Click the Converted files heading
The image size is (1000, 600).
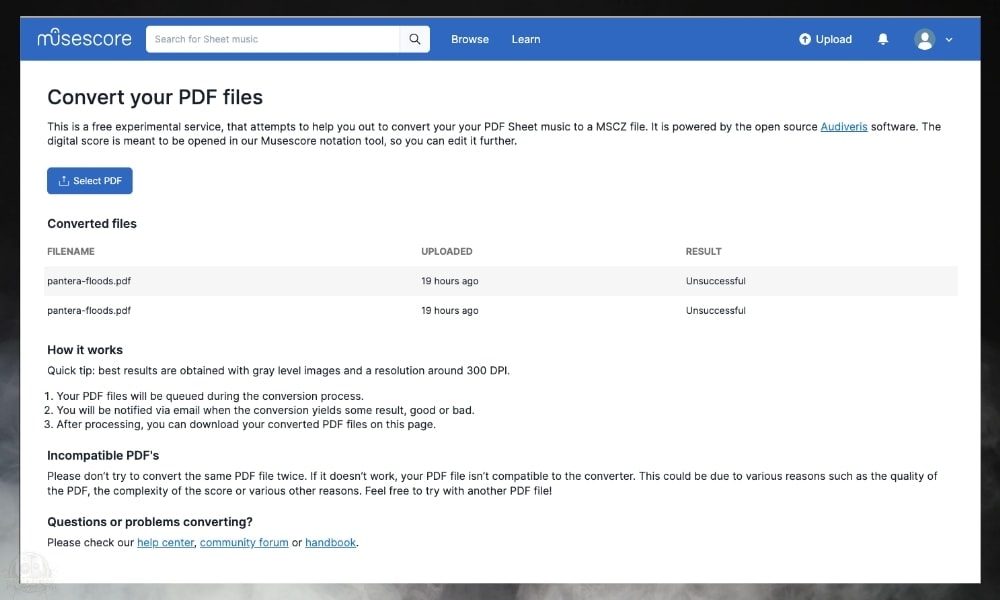coord(92,223)
